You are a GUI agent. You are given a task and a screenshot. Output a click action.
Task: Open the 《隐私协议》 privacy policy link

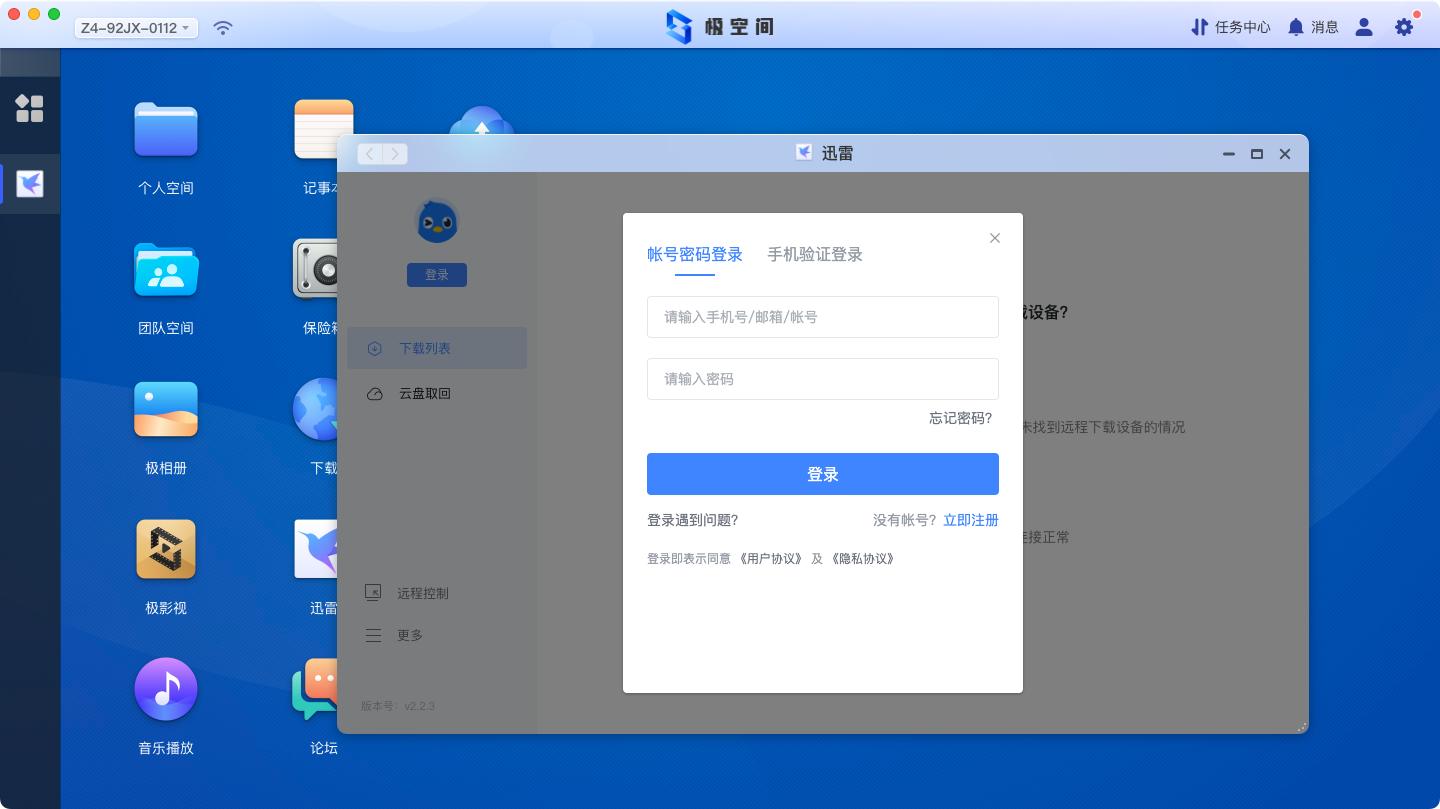coord(862,559)
